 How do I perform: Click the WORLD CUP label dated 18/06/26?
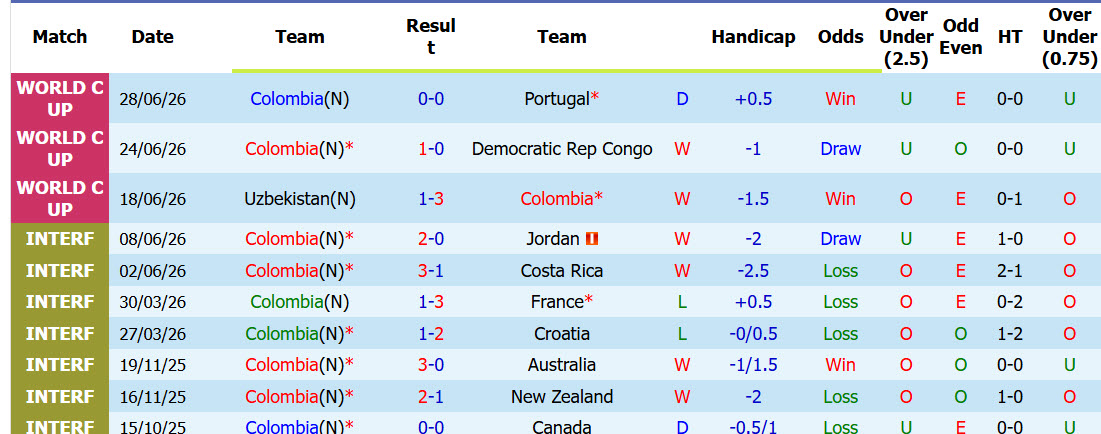(60, 199)
